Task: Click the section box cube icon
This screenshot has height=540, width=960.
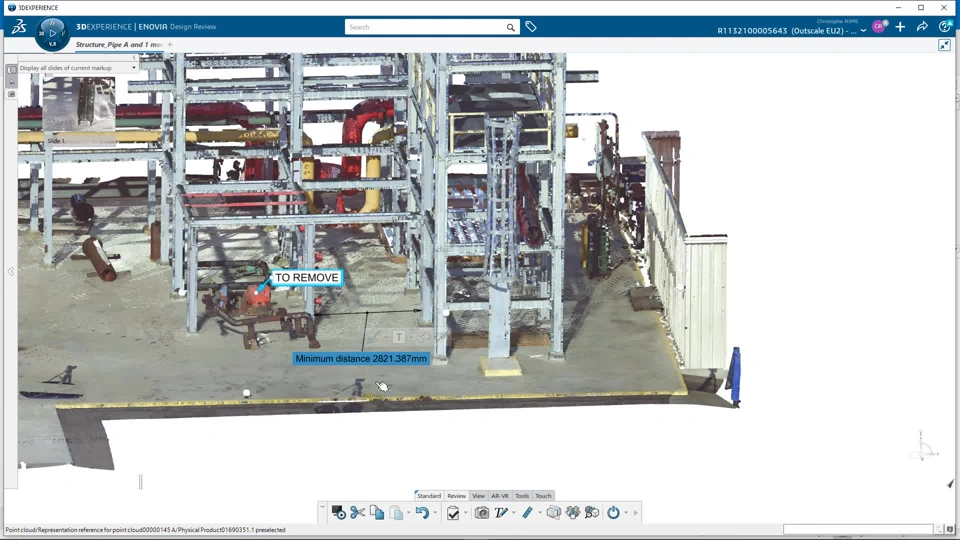Action: click(553, 512)
